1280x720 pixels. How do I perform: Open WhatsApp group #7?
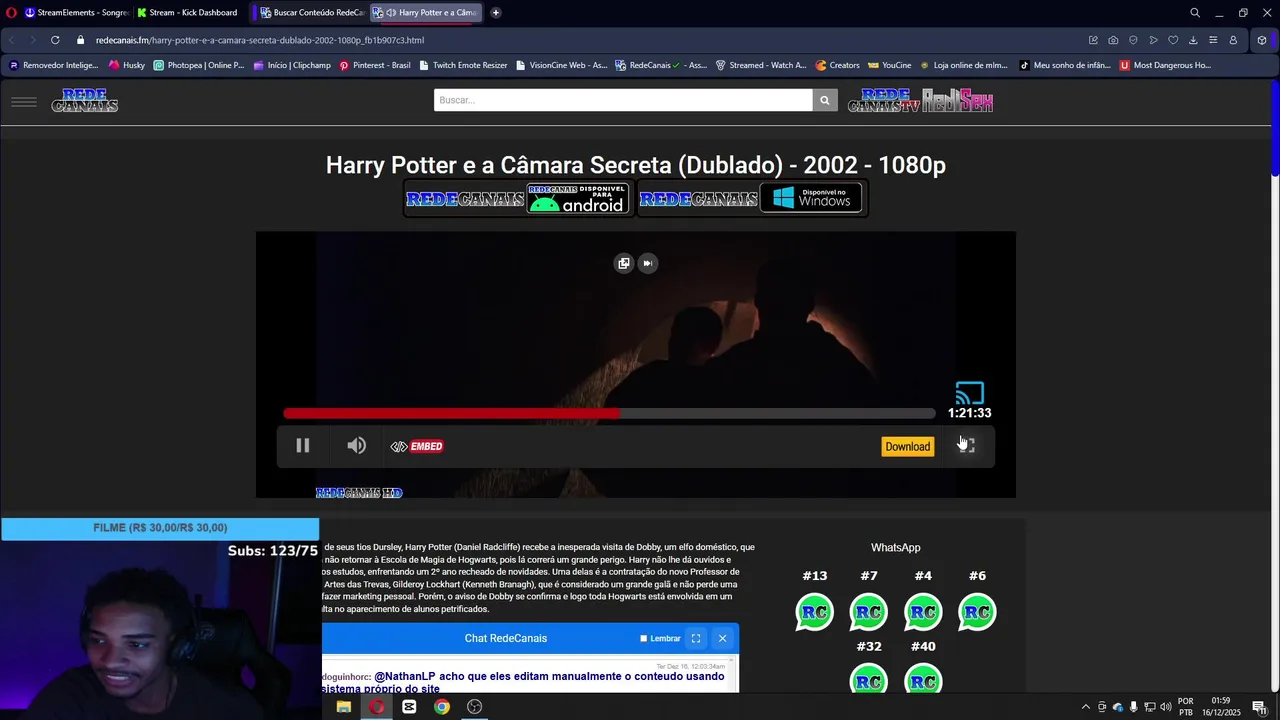pyautogui.click(x=869, y=612)
